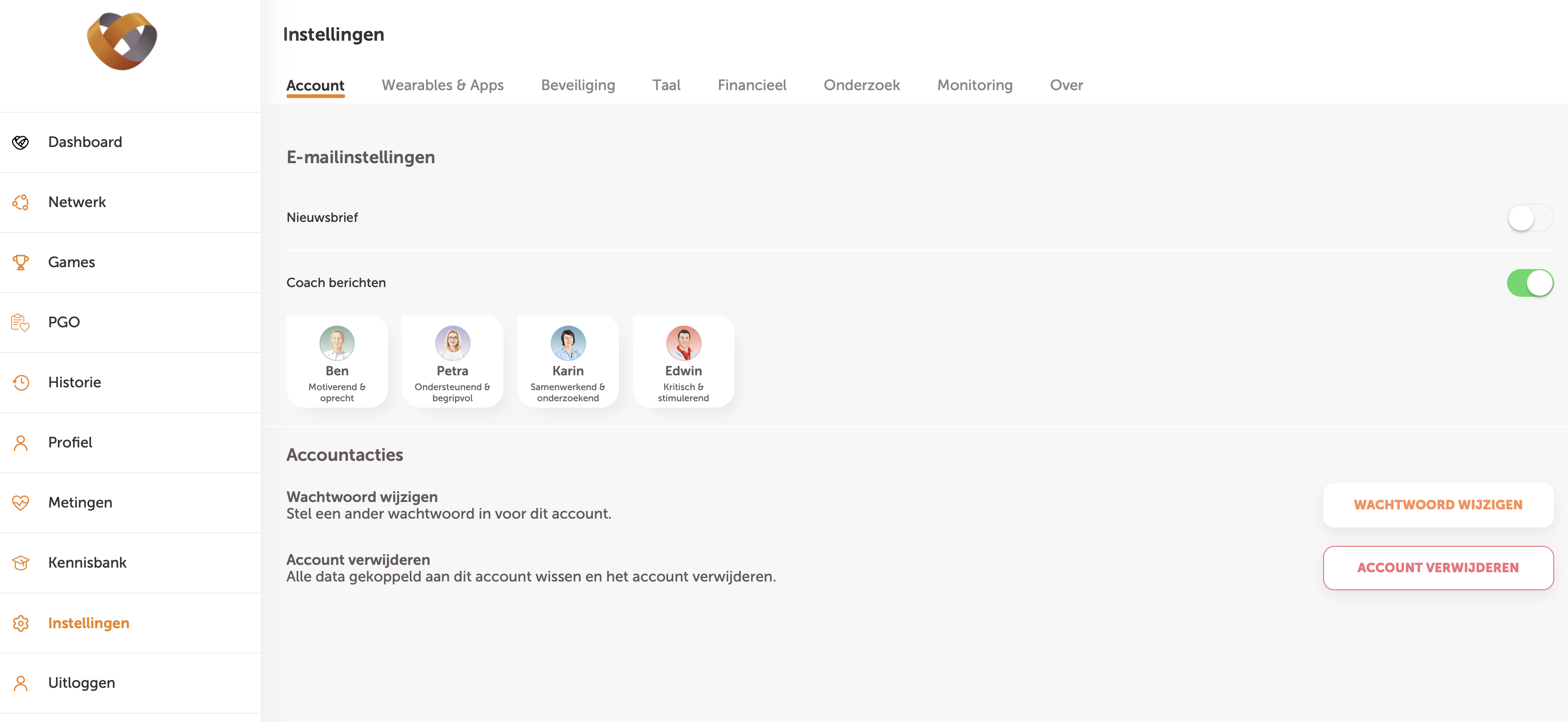Click the Instellingen gear icon
The width and height of the screenshot is (1568, 722).
[x=21, y=624]
